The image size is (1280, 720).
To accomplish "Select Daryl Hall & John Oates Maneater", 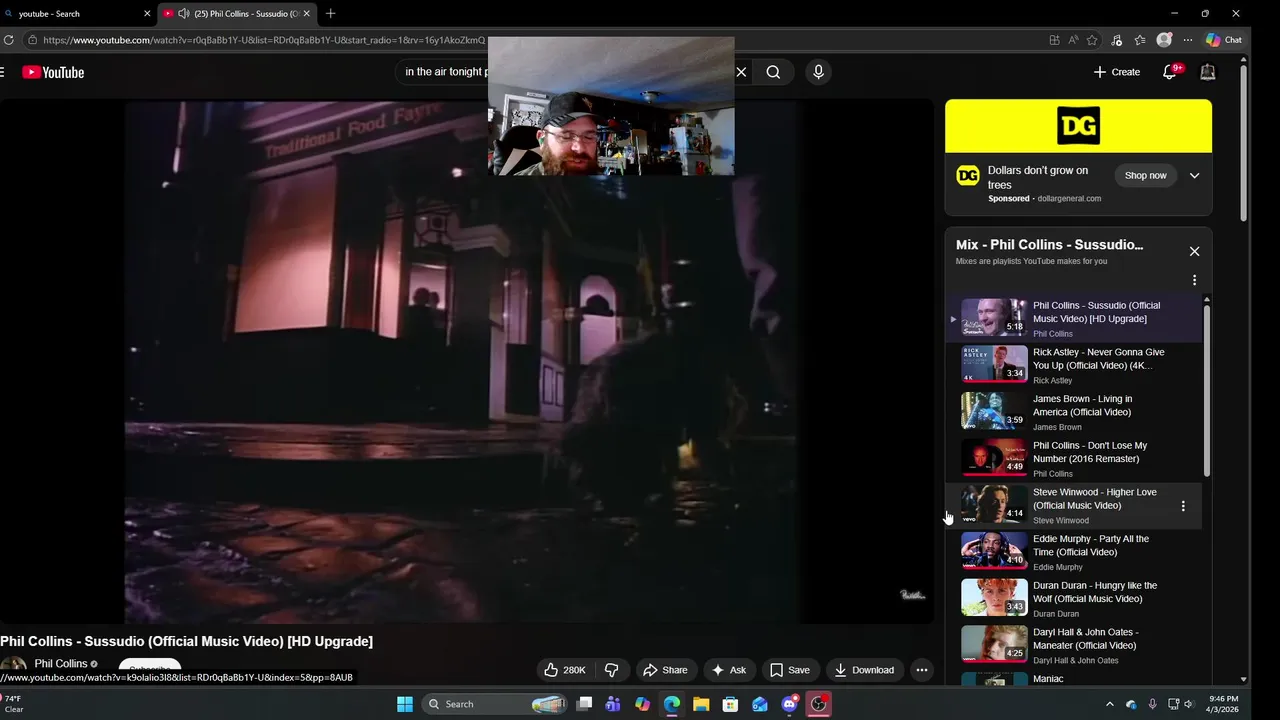I will coord(1073,646).
